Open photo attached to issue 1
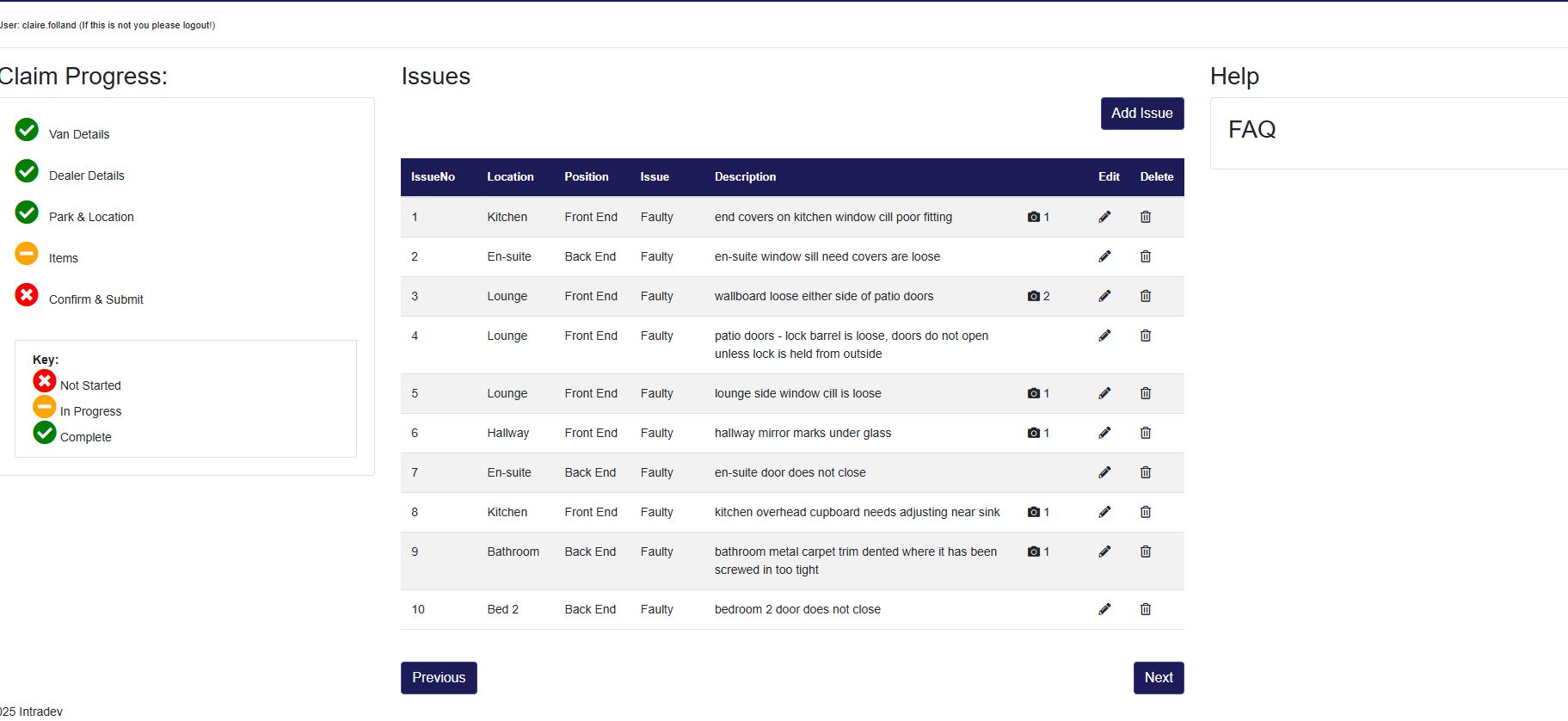1568x721 pixels. coord(1038,217)
